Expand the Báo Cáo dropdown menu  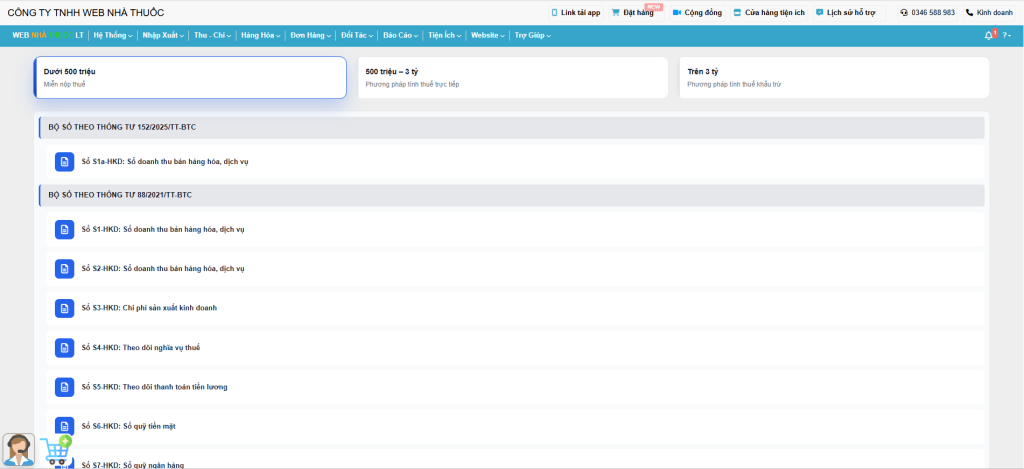pos(400,35)
